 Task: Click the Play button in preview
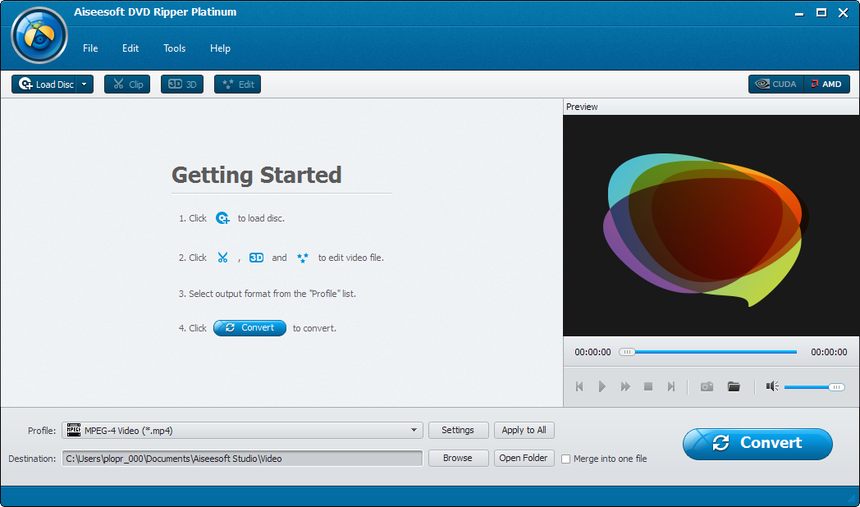(x=602, y=387)
